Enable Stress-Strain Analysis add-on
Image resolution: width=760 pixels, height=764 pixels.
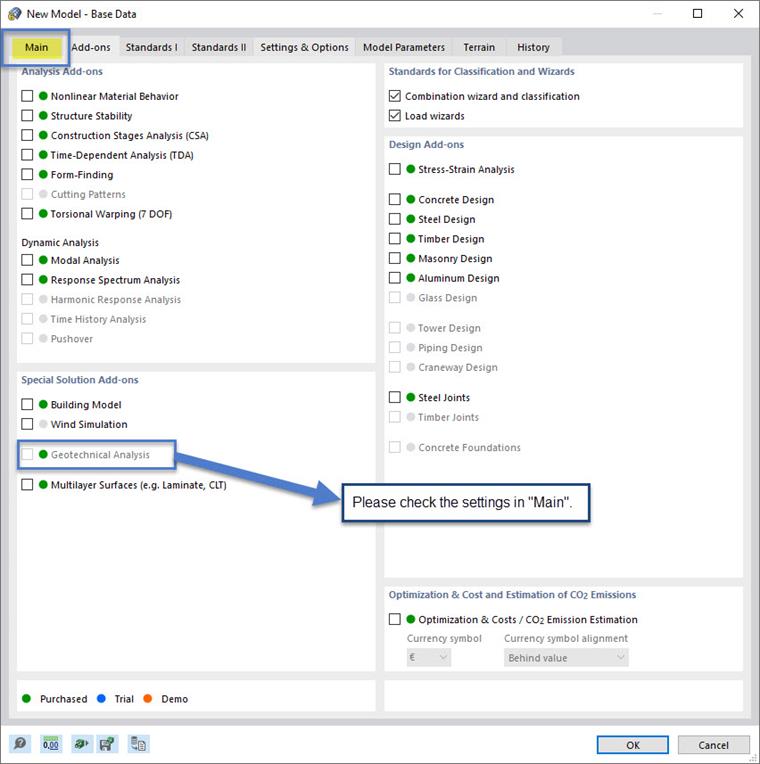point(395,169)
